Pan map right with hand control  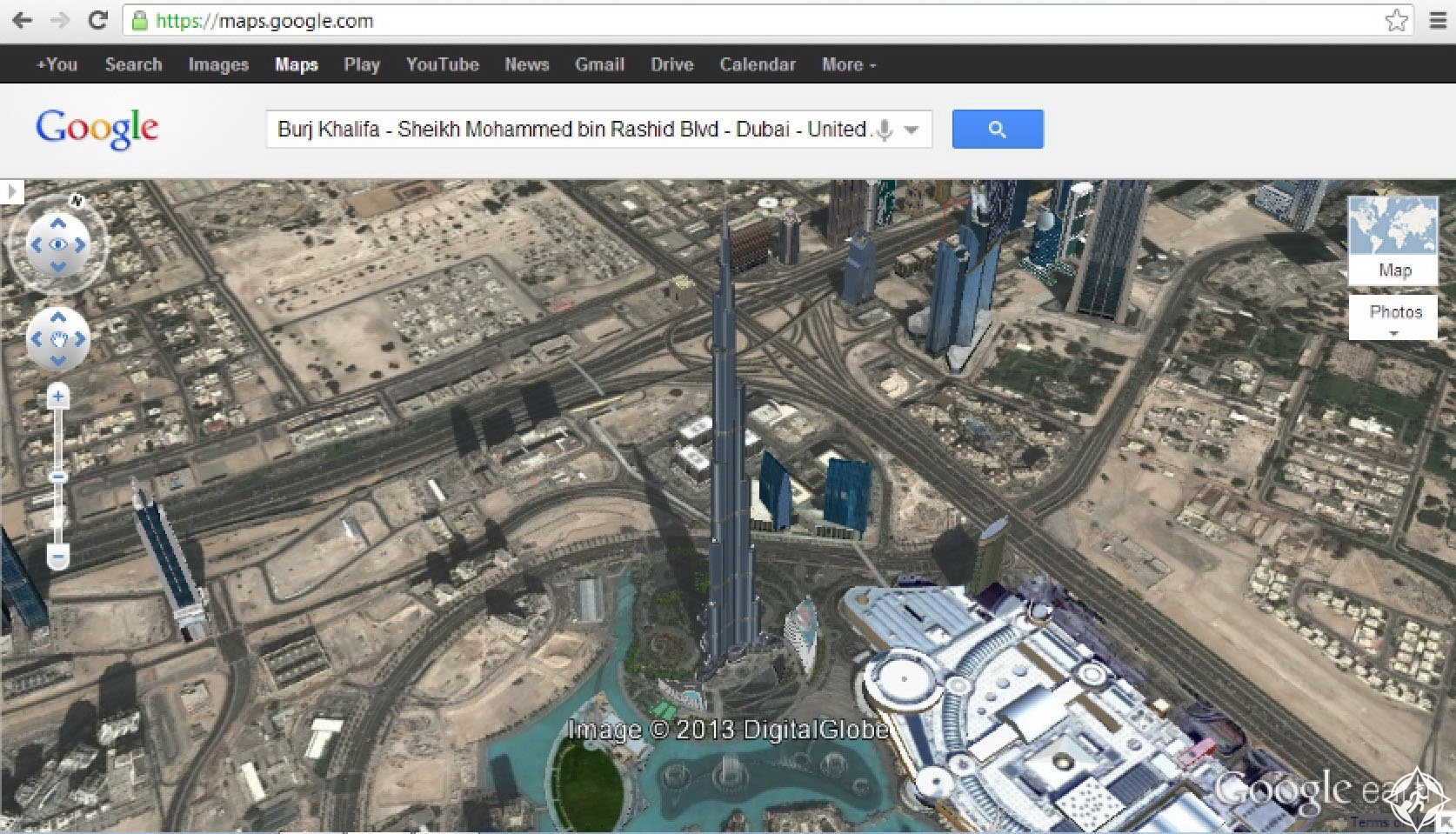pos(81,339)
